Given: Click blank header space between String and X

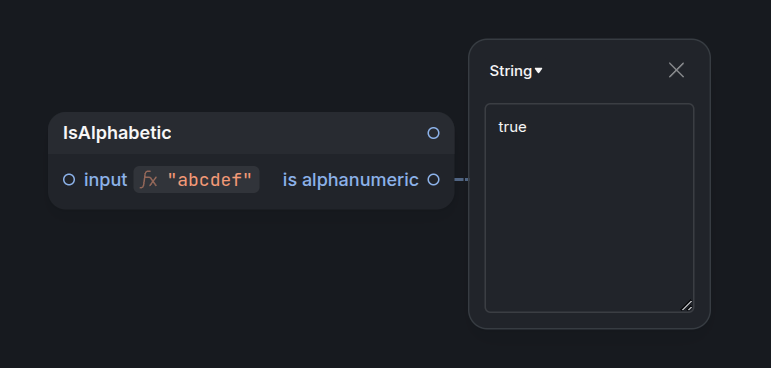Looking at the screenshot, I should click(605, 71).
